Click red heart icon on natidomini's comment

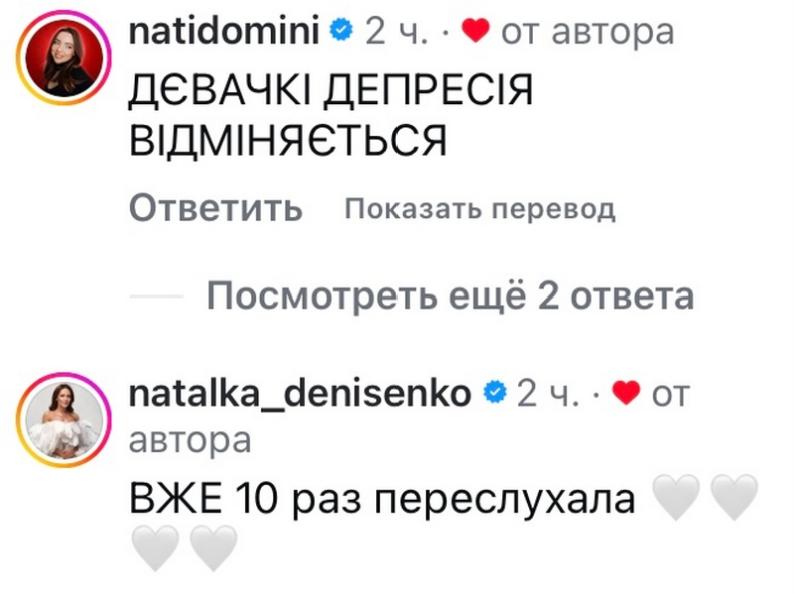coord(474,32)
